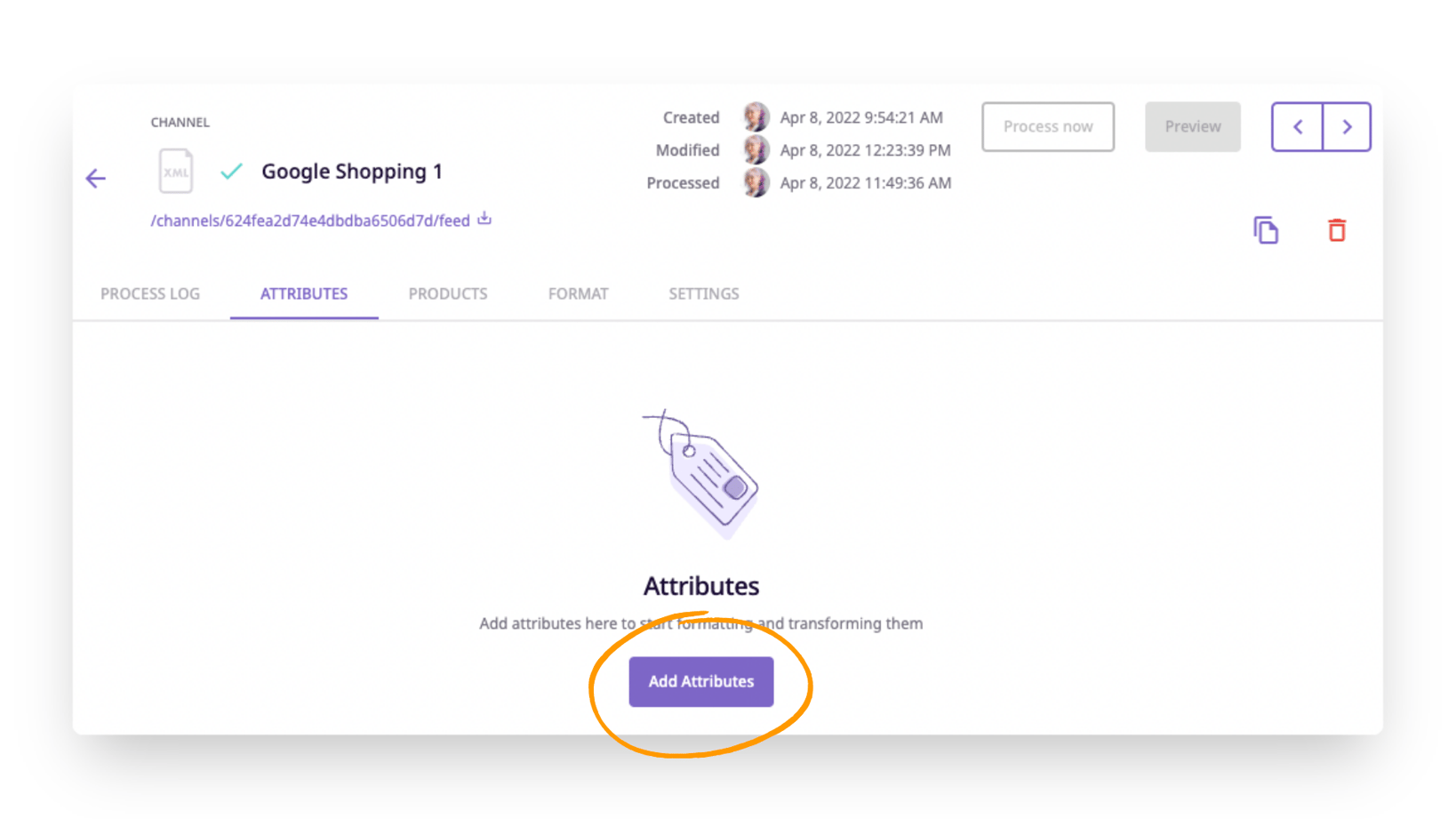Click the tag illustration in the Attributes panel
This screenshot has height=819, width=1456.
(x=702, y=476)
